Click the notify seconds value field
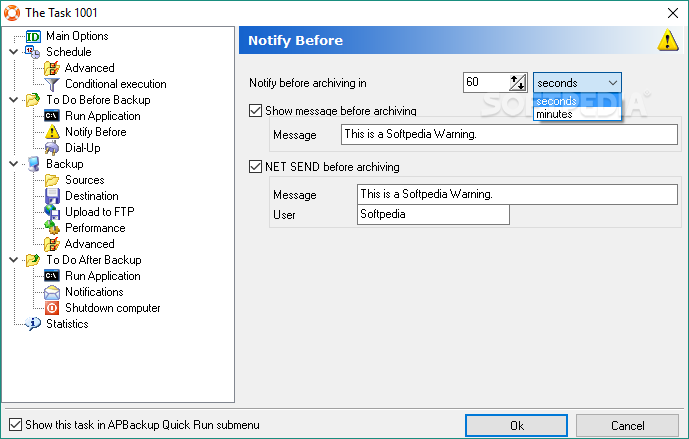This screenshot has height=439, width=689. (486, 83)
